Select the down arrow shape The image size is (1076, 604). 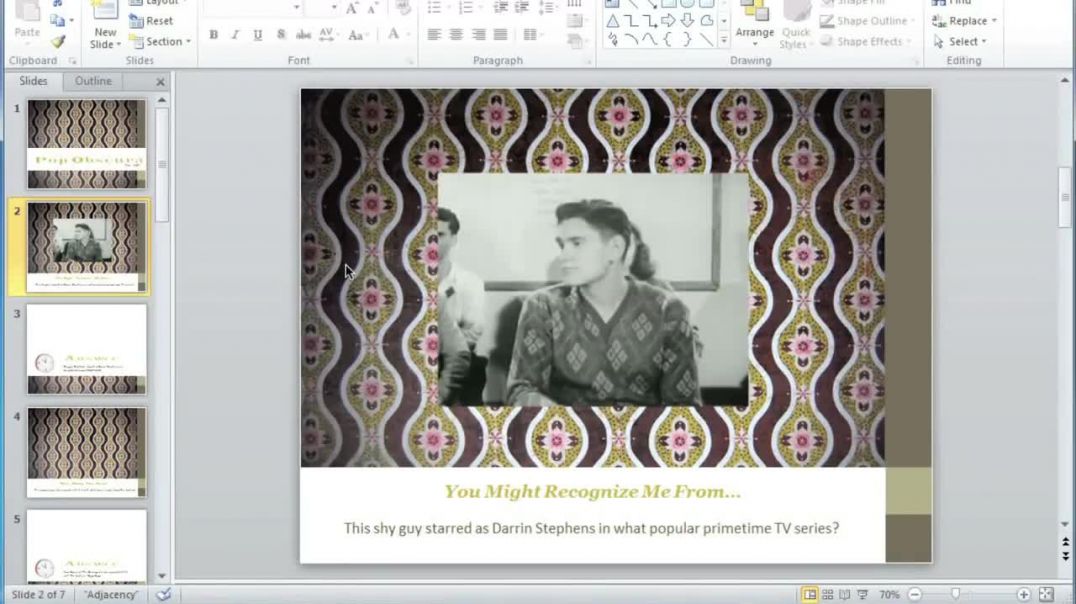click(x=687, y=21)
